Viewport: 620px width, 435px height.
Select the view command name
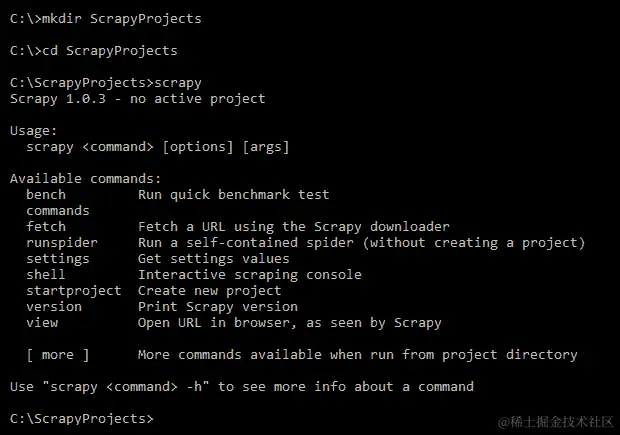tap(42, 323)
